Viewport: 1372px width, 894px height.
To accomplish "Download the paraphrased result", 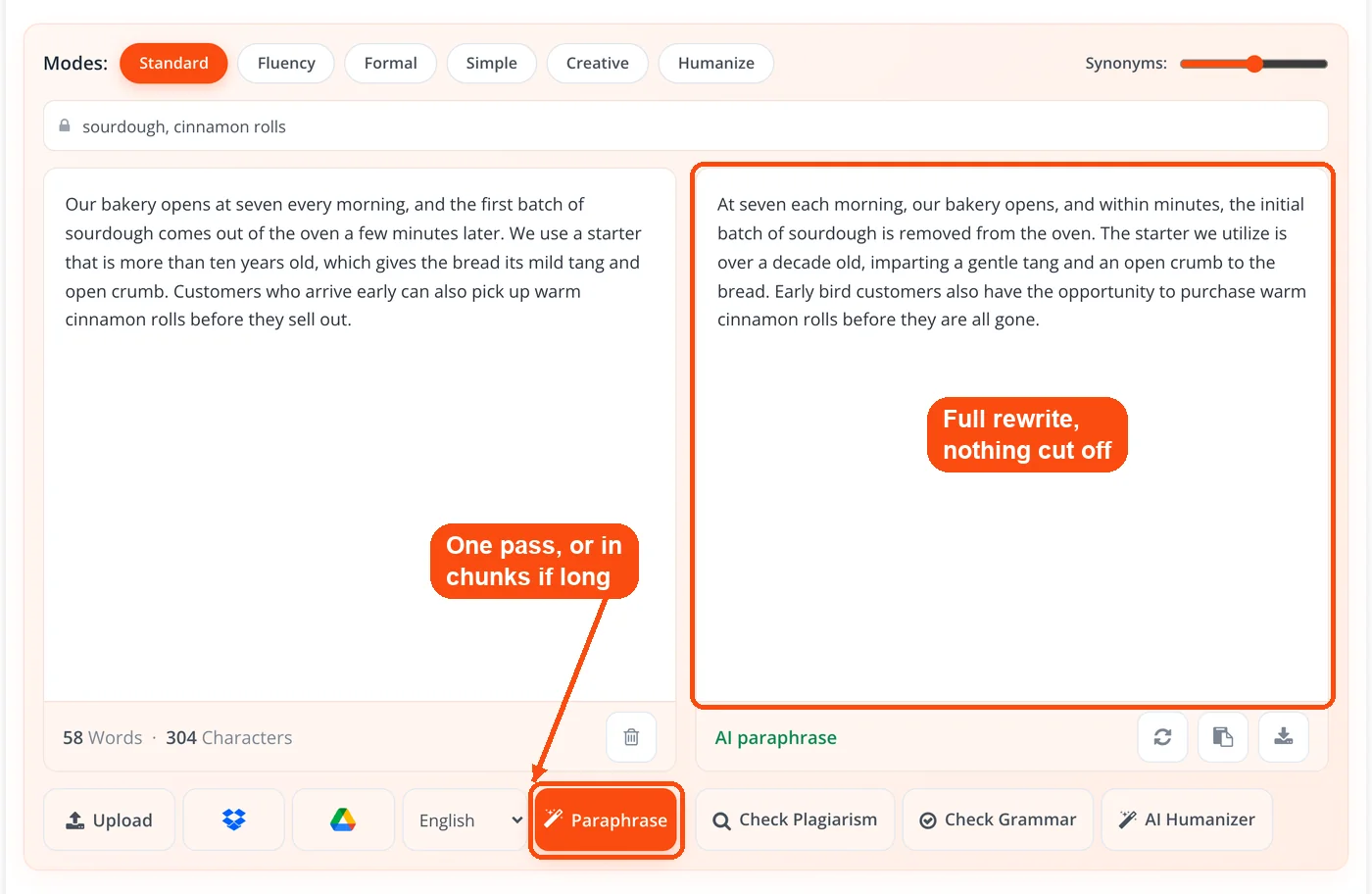I will [1284, 737].
